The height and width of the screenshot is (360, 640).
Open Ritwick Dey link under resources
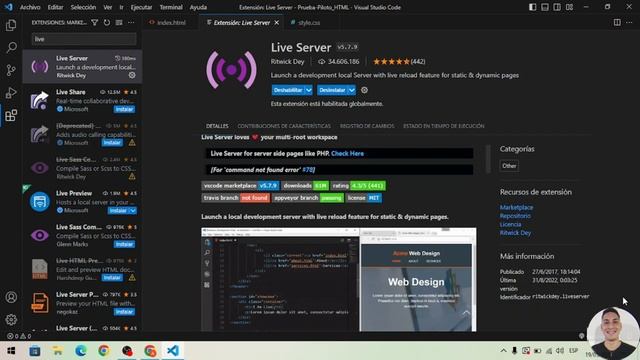515,233
